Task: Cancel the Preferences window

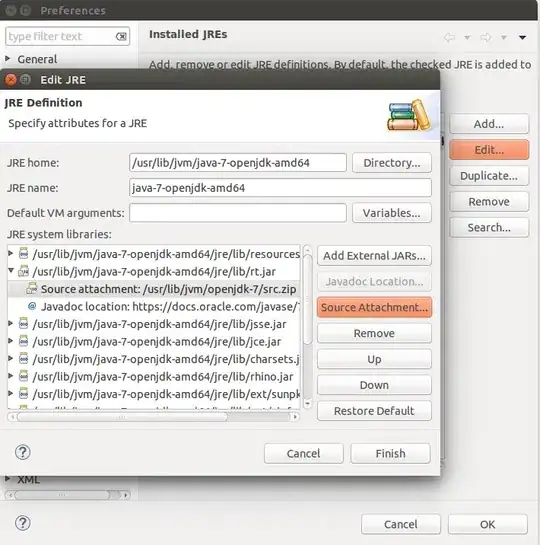Action: click(401, 524)
